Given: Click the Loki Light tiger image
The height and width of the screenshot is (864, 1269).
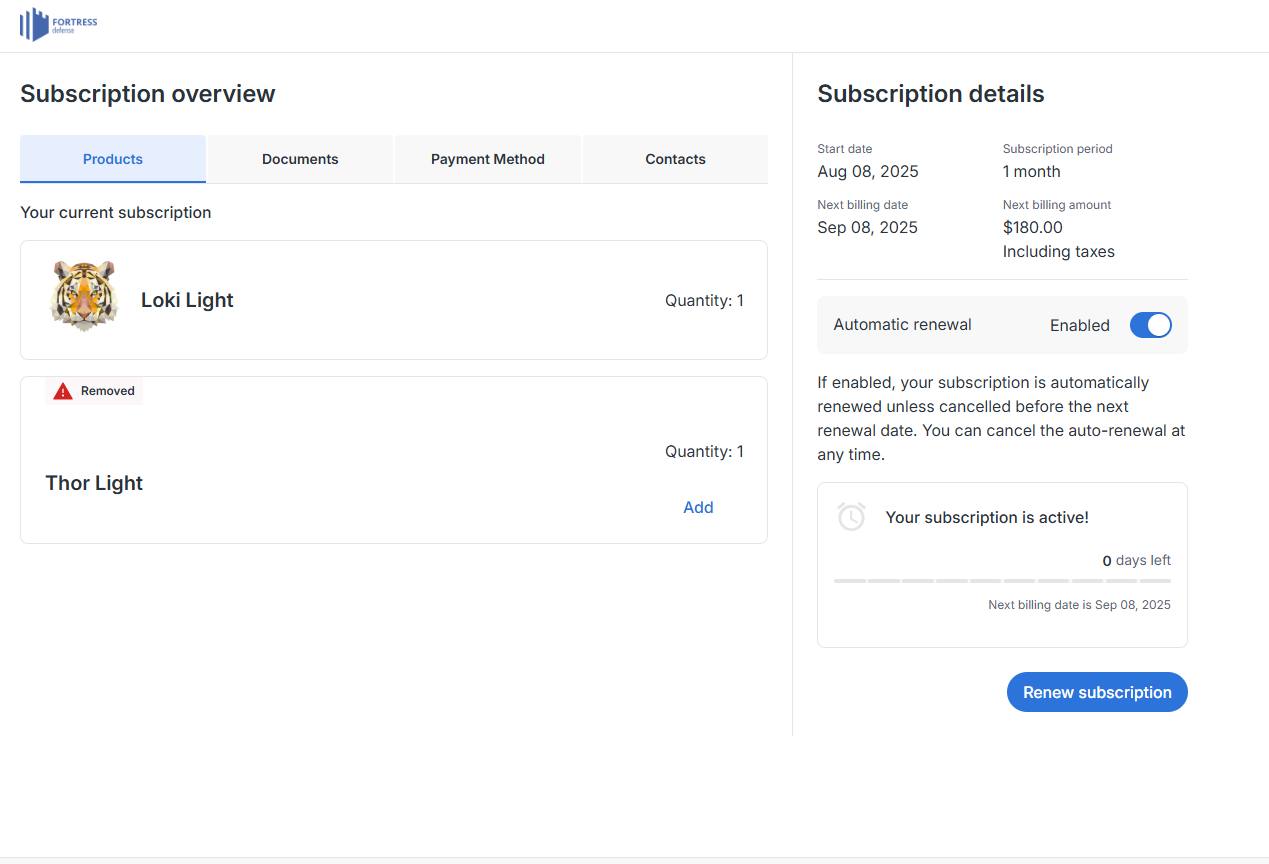Looking at the screenshot, I should coord(84,296).
